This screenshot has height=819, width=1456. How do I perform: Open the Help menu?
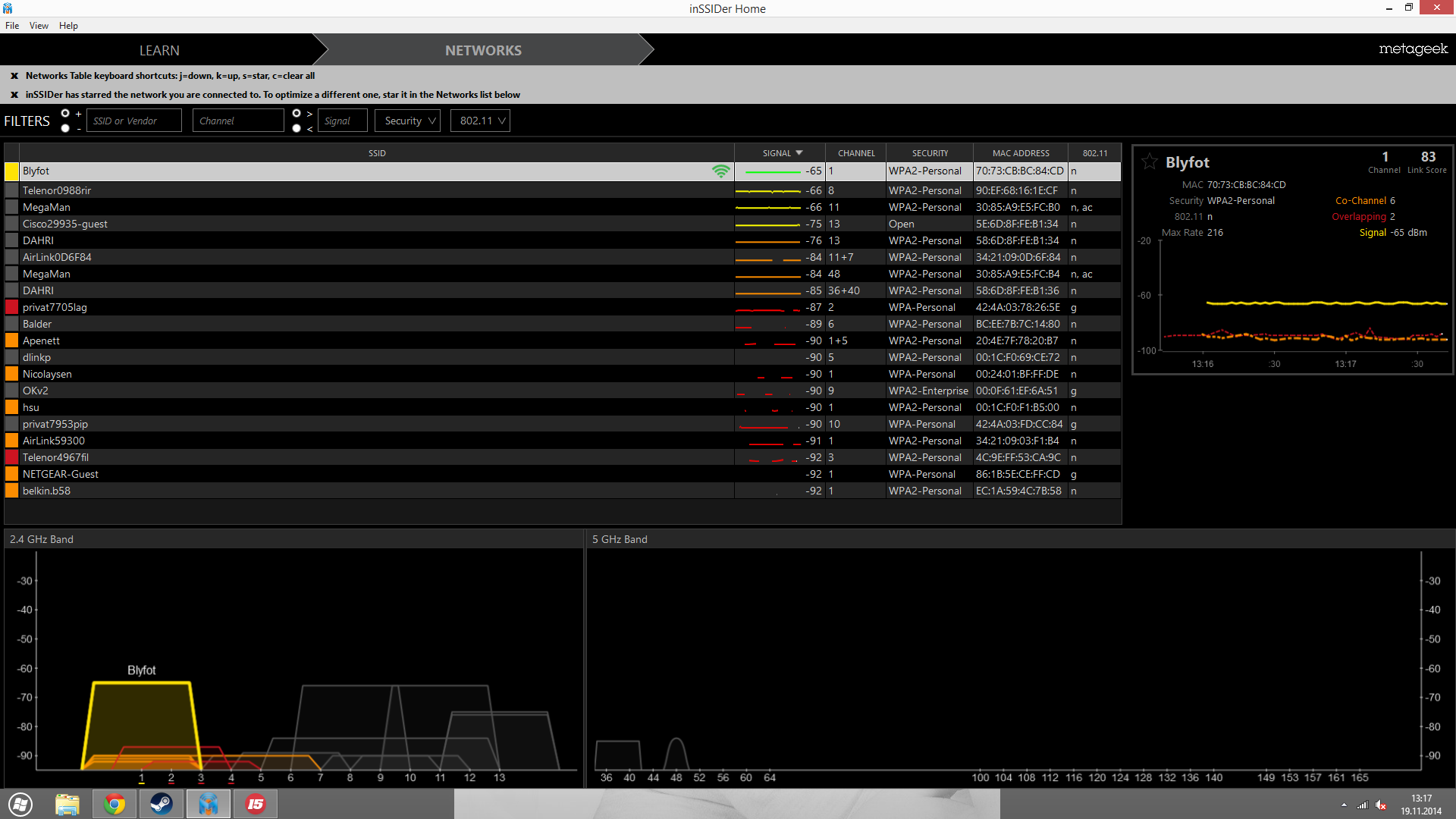68,26
